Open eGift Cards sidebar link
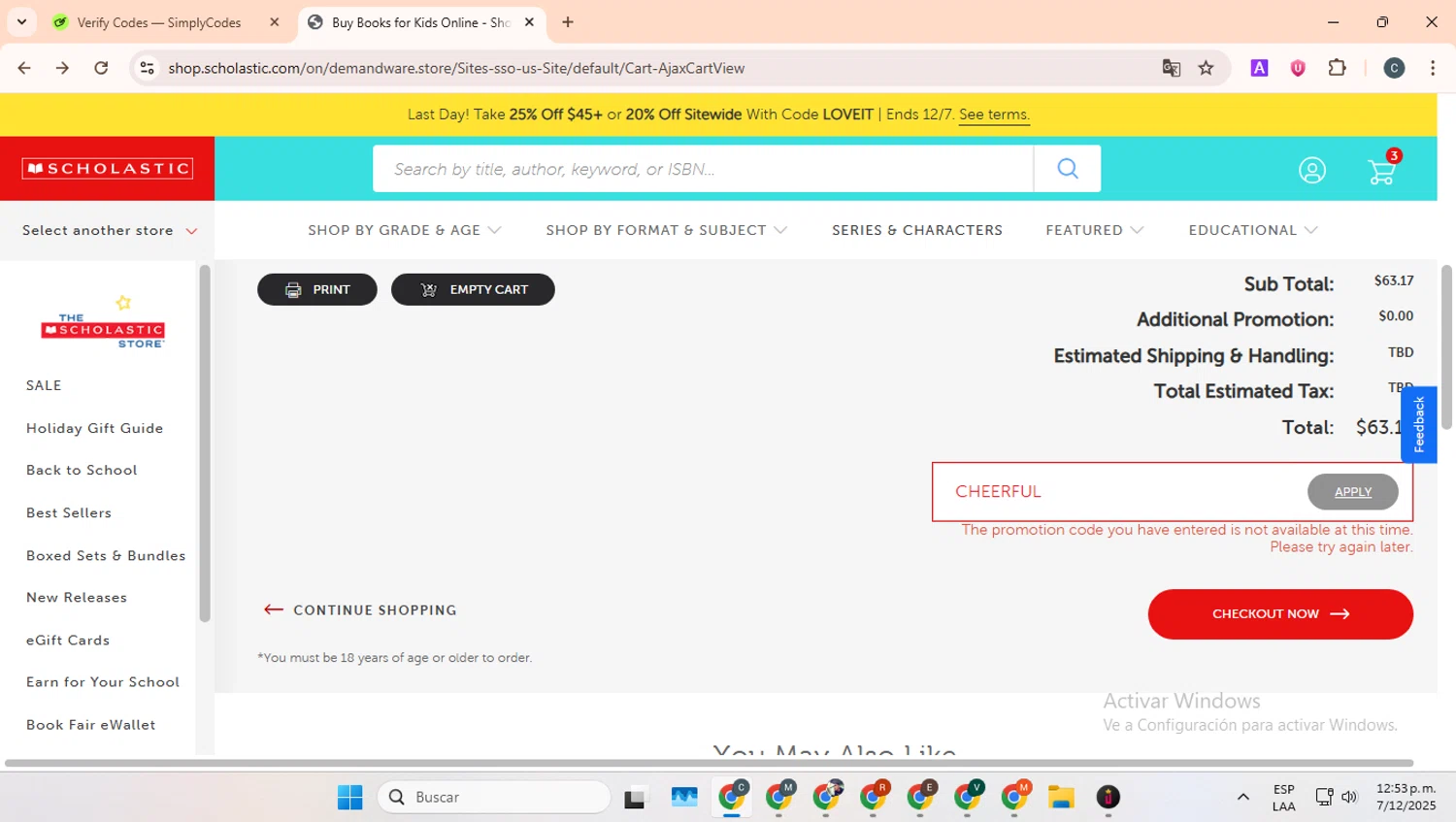This screenshot has height=822, width=1456. coord(68,641)
